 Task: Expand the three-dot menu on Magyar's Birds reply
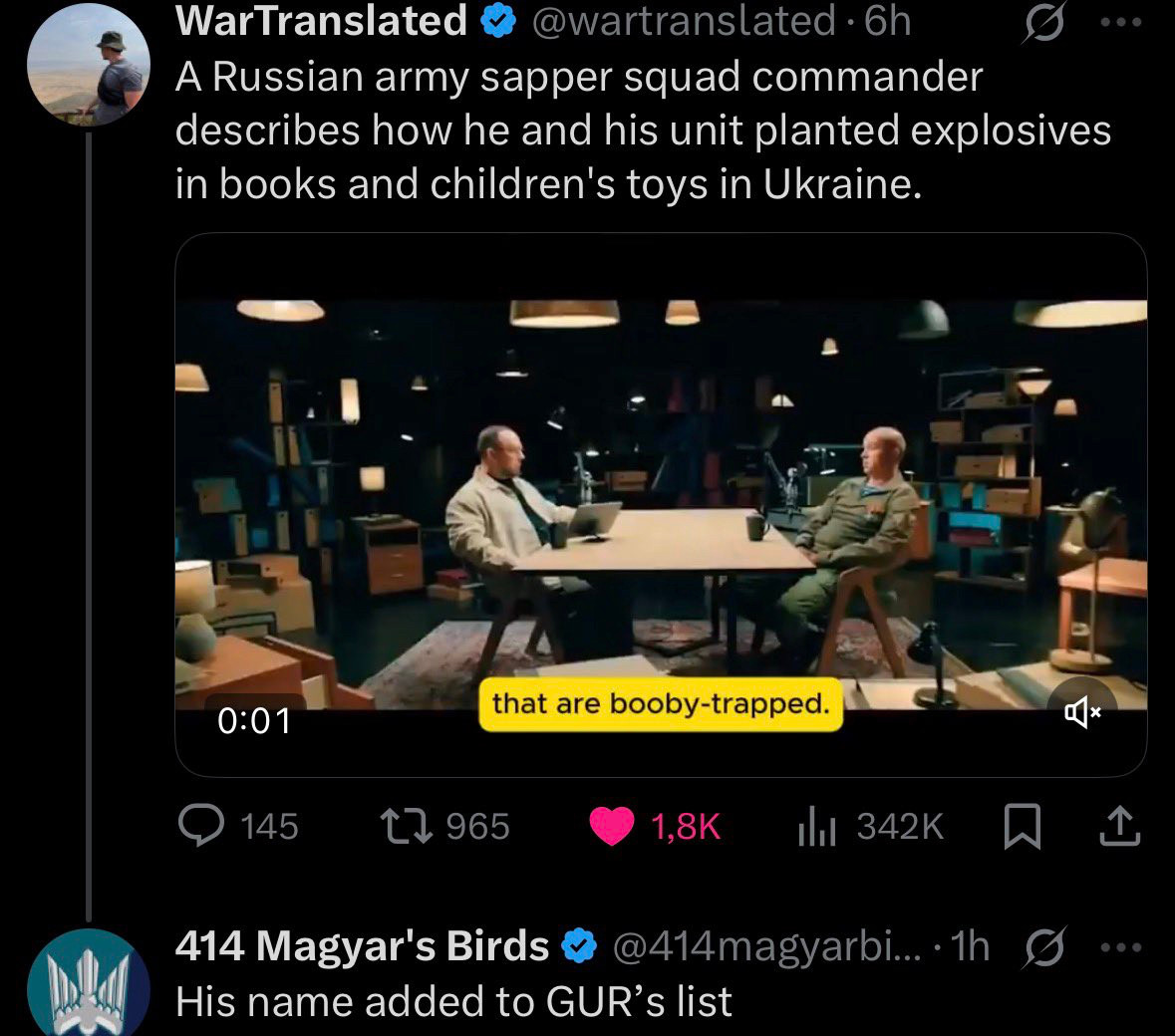1121,947
